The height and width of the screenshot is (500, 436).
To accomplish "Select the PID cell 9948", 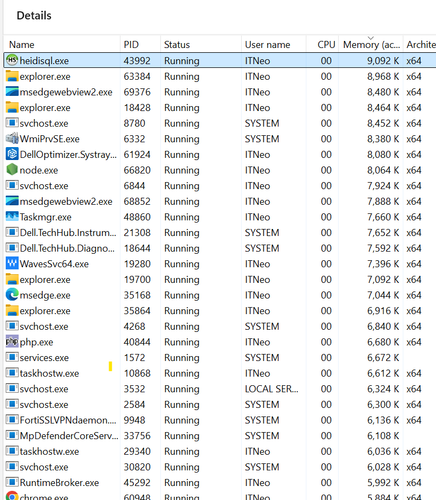I will coord(134,420).
